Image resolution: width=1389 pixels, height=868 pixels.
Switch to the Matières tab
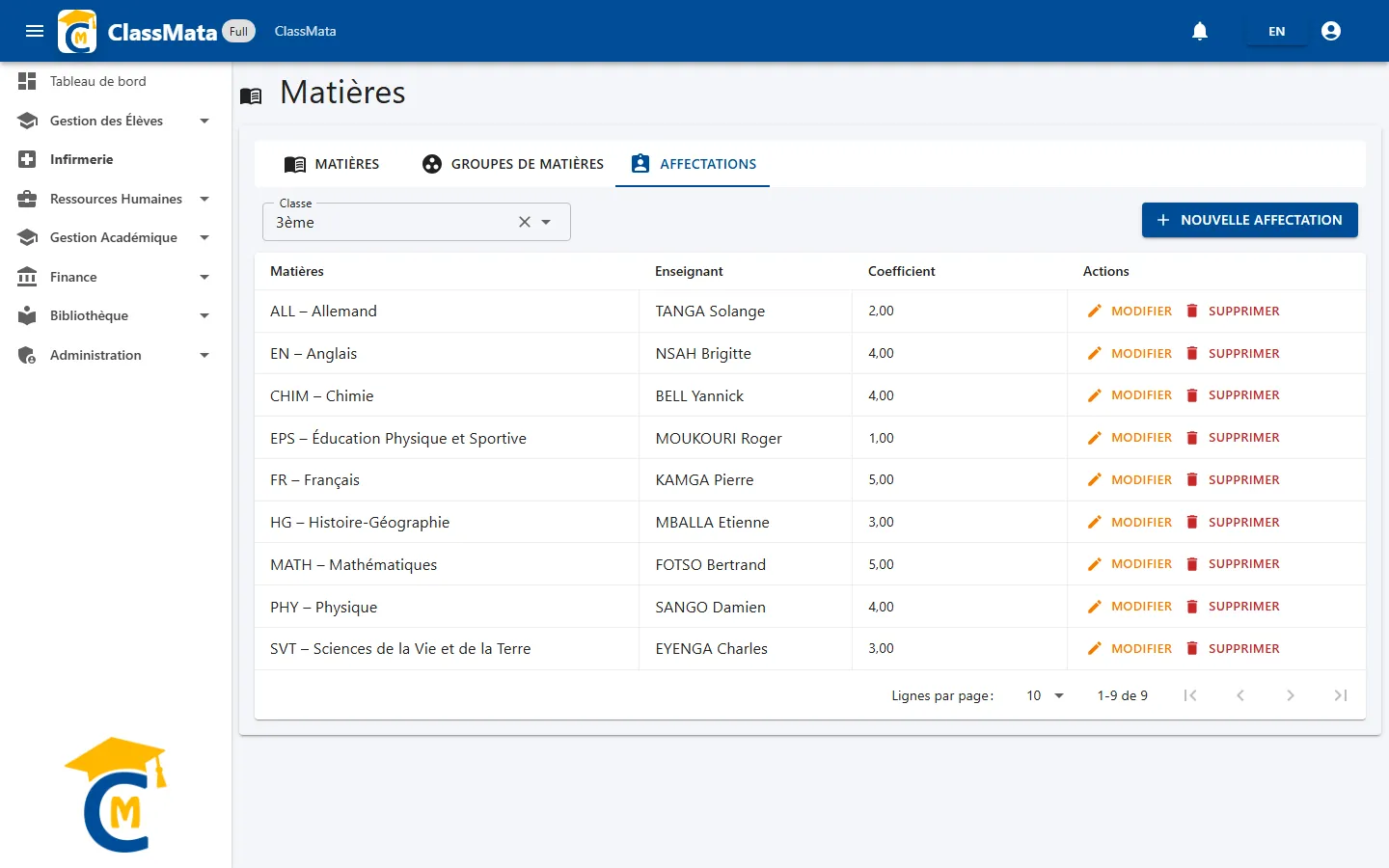click(332, 164)
